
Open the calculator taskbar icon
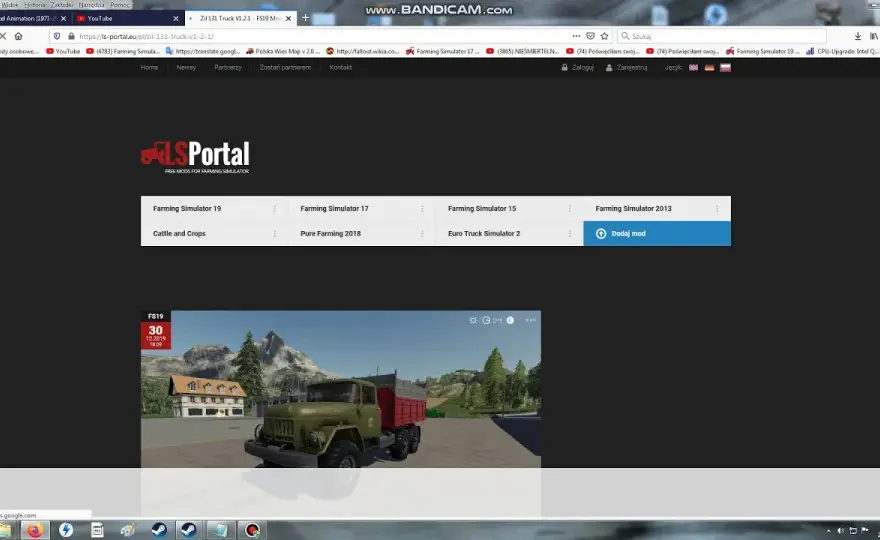pos(97,530)
